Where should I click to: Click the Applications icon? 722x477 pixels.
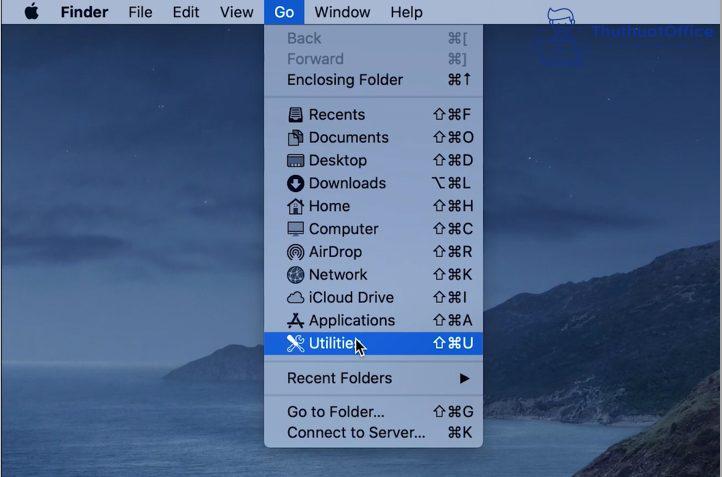[x=295, y=320]
